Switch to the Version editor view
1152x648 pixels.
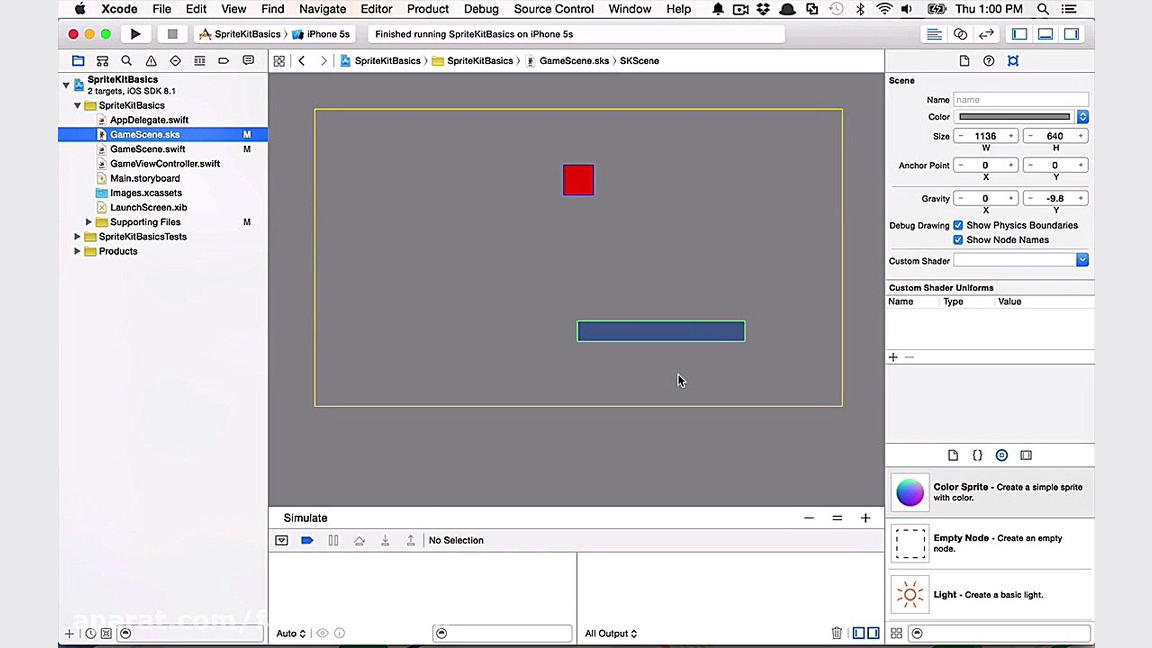[x=986, y=34]
